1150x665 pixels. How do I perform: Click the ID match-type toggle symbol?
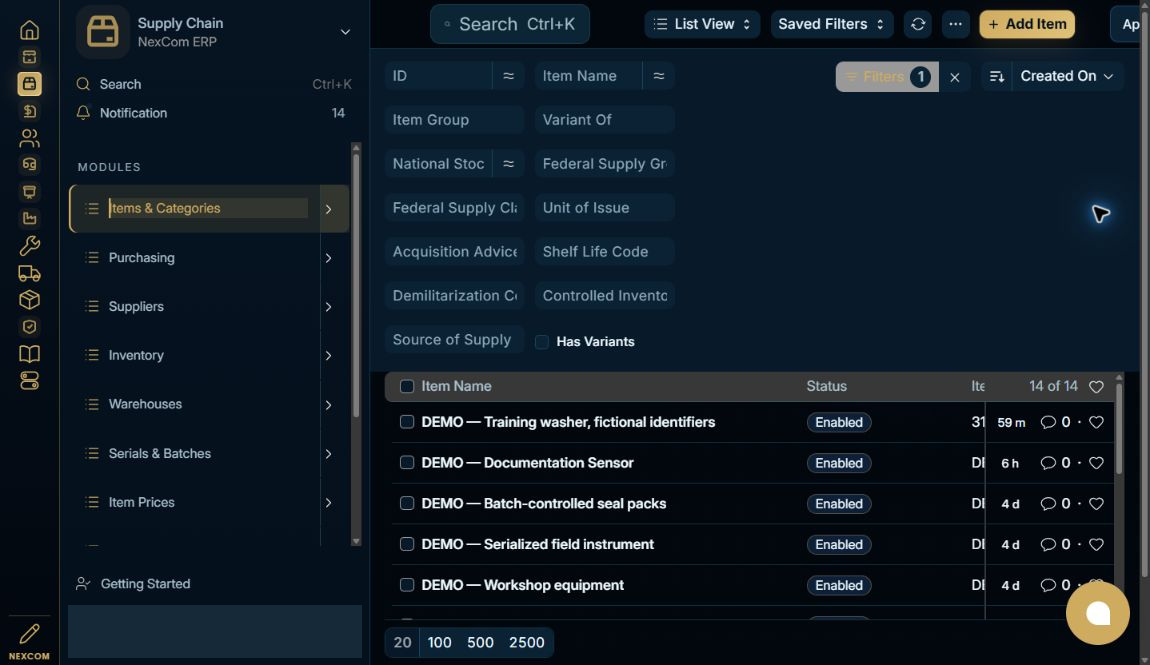[x=508, y=76]
